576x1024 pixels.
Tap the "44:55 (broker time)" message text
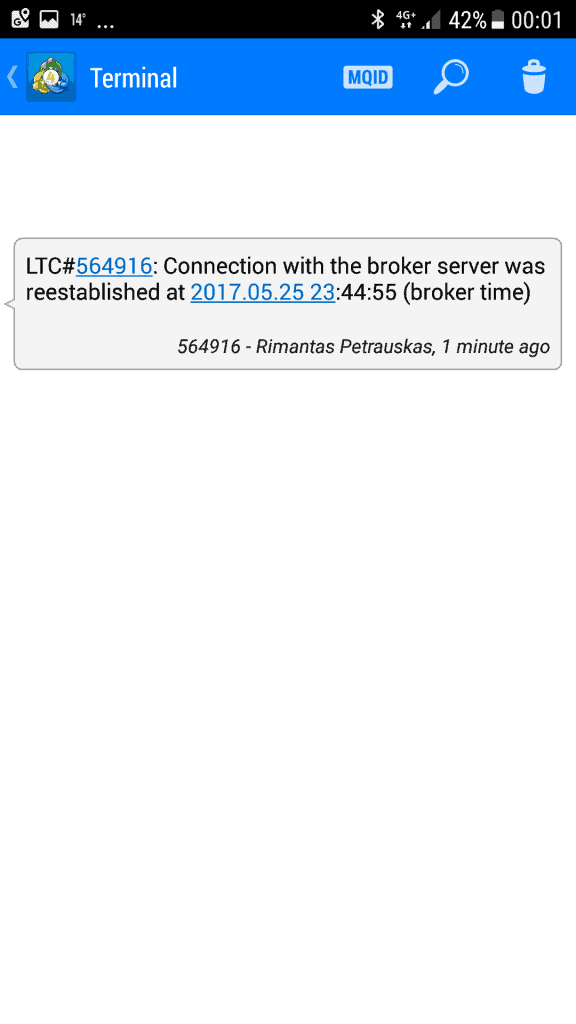click(432, 293)
